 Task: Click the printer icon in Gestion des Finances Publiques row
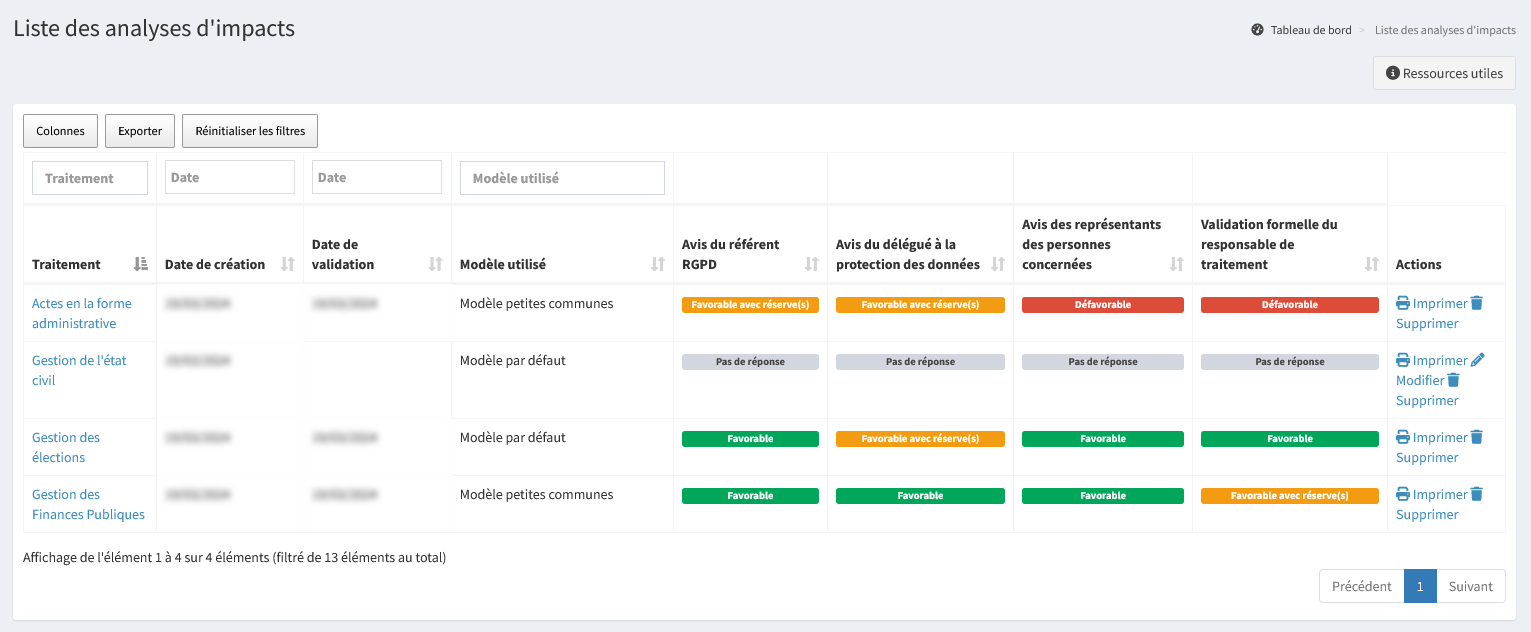pos(1403,494)
